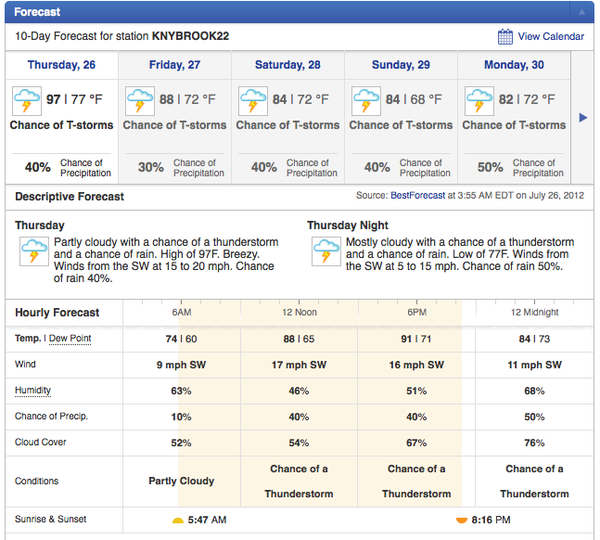Click the Partly Cloudy conditions cell
This screenshot has height=540, width=600.
click(x=181, y=481)
